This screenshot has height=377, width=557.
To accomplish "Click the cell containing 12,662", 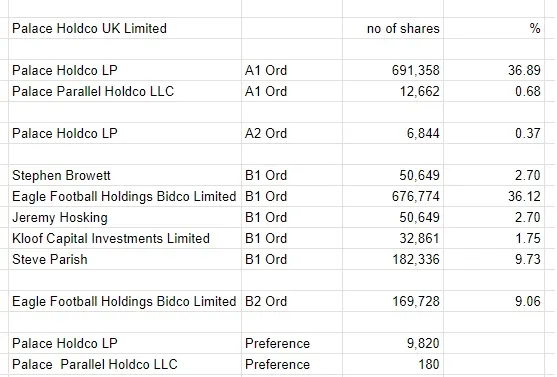I will click(393, 91).
